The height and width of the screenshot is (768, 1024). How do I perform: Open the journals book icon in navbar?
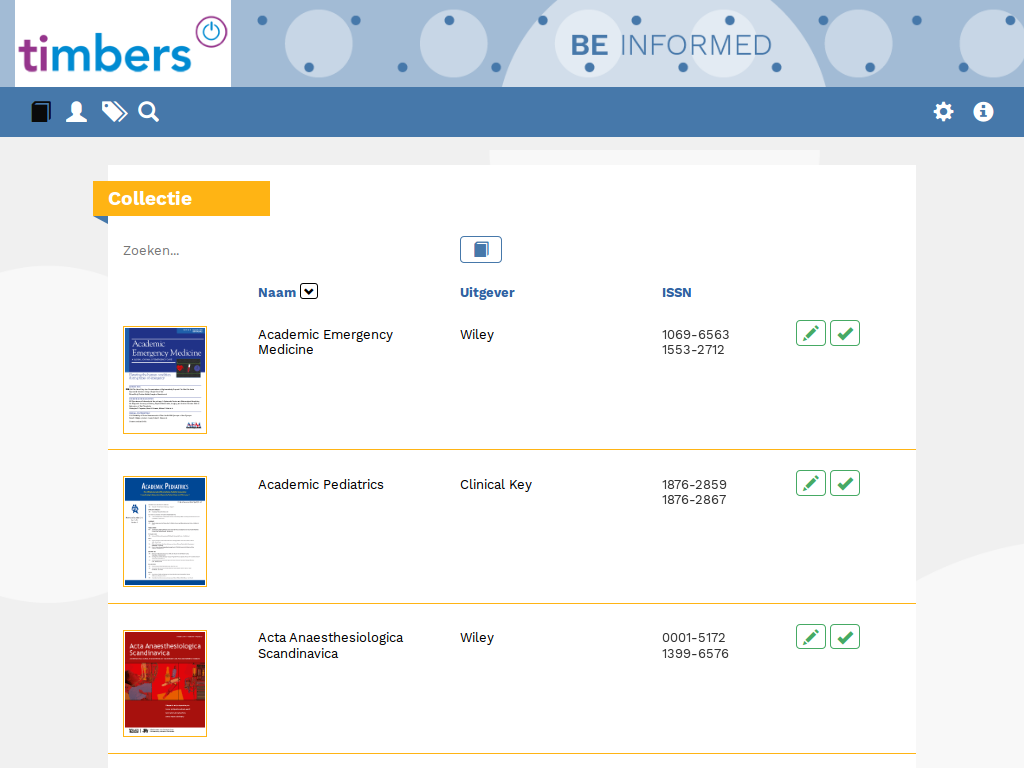pos(40,112)
